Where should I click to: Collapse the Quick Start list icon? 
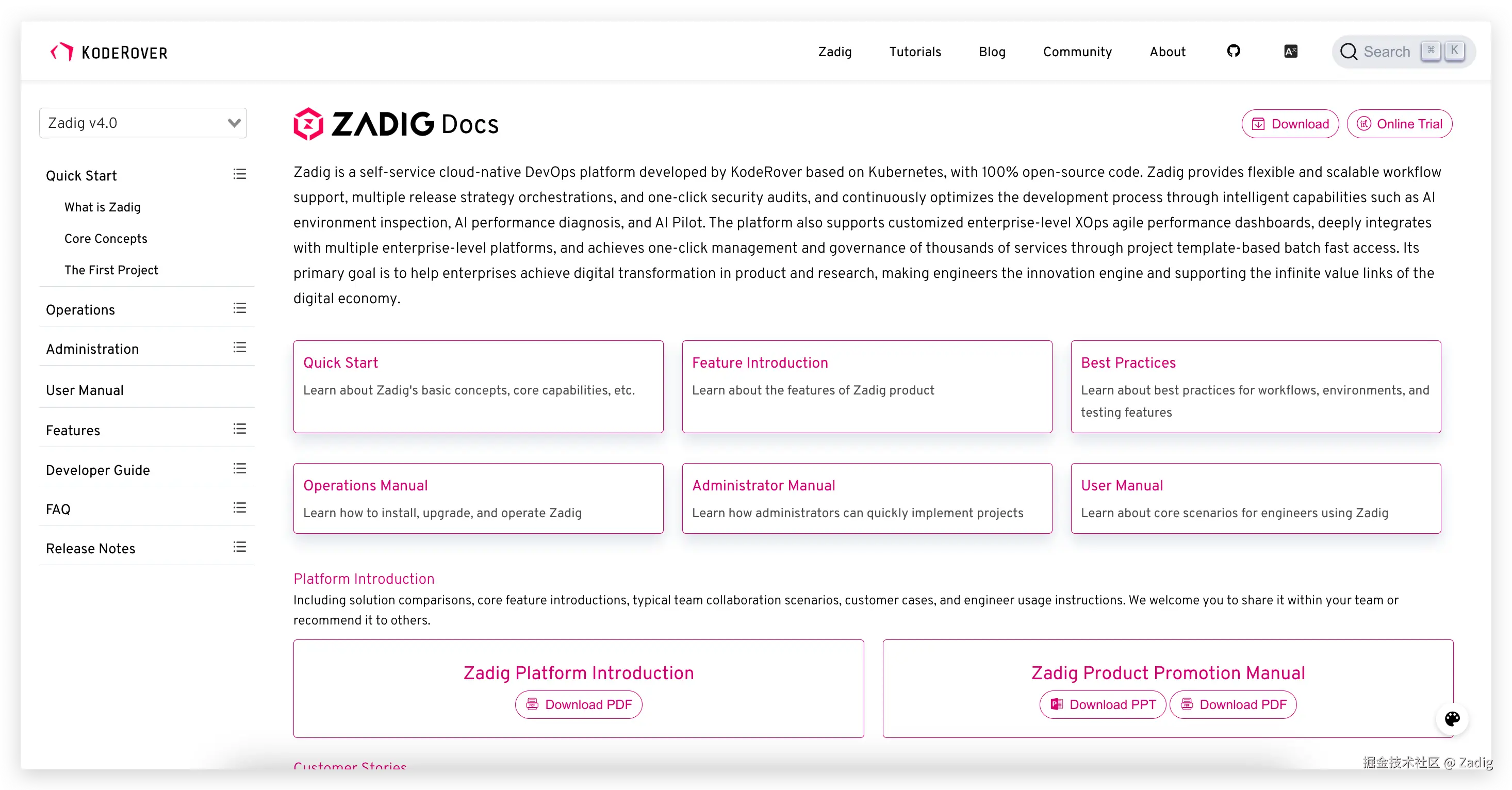point(239,174)
